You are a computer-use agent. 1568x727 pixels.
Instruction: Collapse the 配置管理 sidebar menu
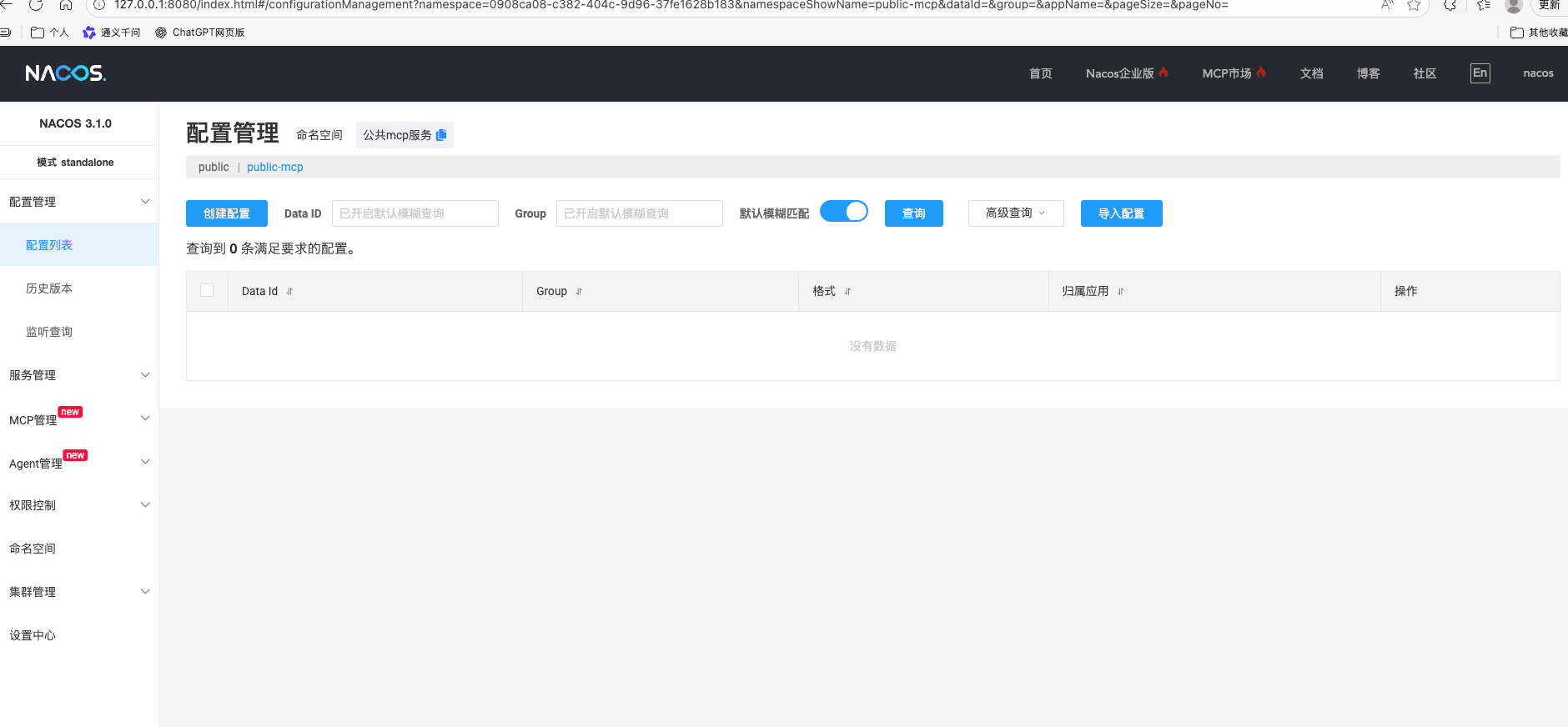pyautogui.click(x=78, y=202)
